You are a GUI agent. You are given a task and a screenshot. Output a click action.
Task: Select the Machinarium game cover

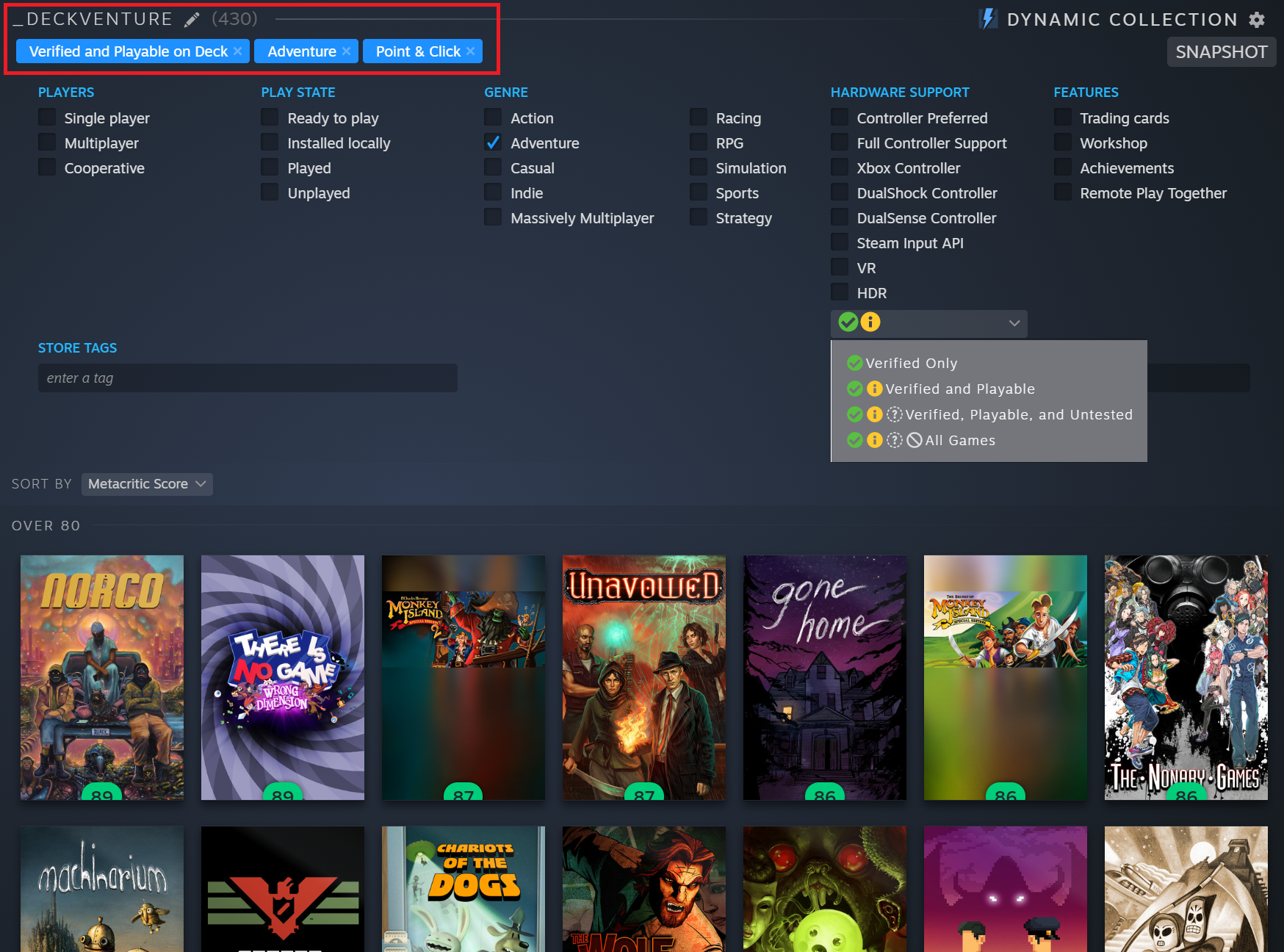click(102, 889)
